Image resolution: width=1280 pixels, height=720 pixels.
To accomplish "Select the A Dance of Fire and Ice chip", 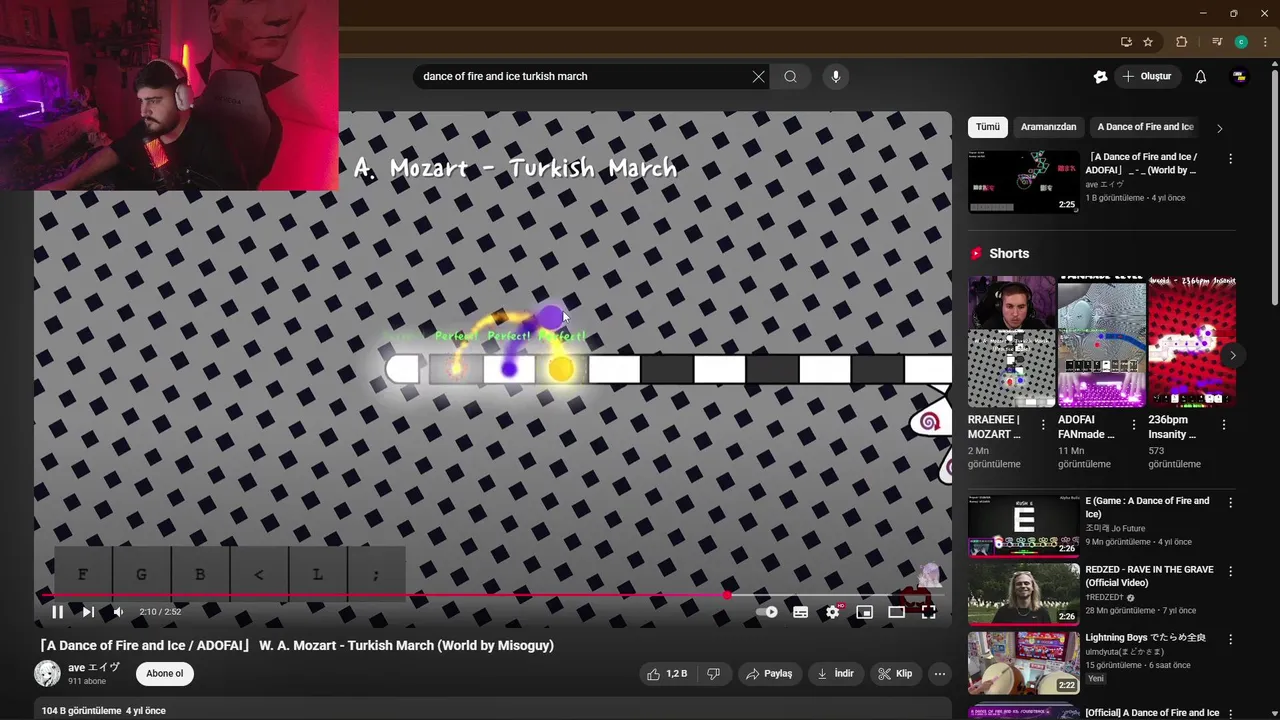I will click(x=1145, y=127).
